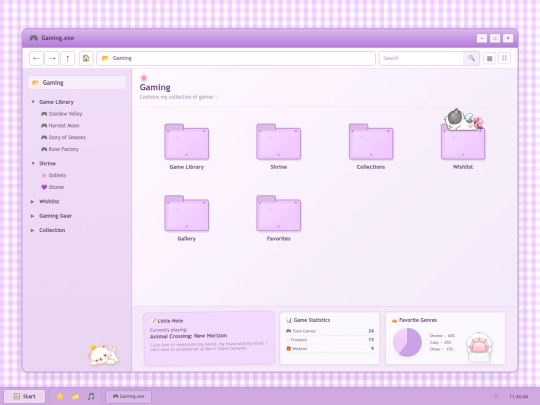Open the Gallery folder icon

(x=187, y=213)
